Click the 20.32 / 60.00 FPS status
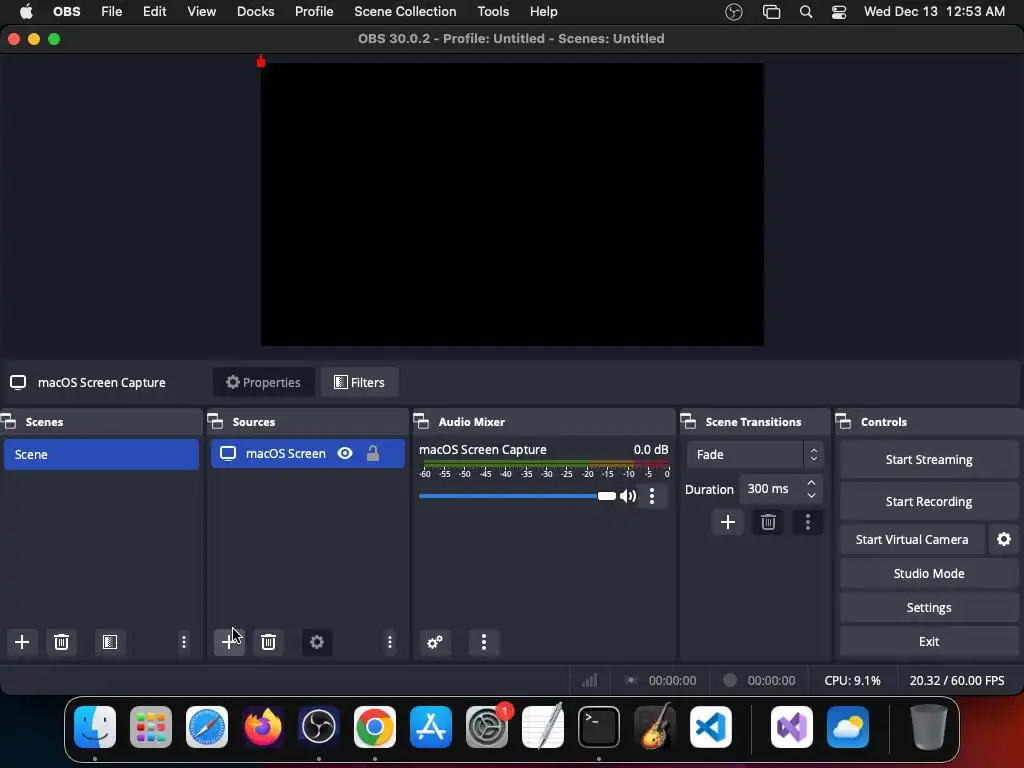Image resolution: width=1024 pixels, height=768 pixels. (x=957, y=680)
